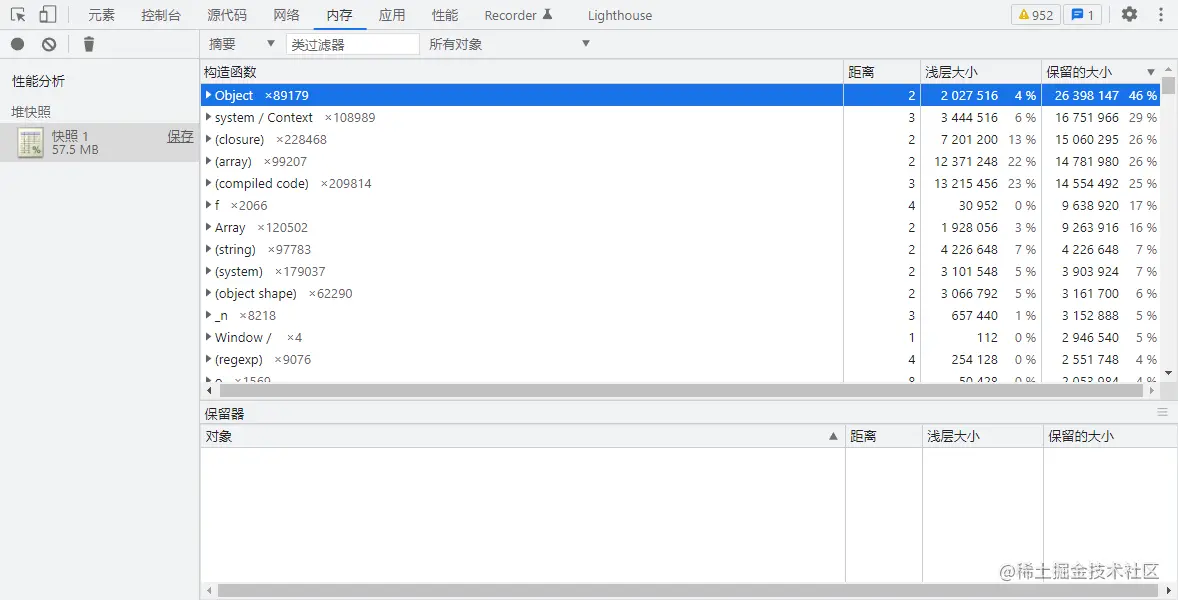The height and width of the screenshot is (600, 1178).
Task: Sort retainers by the 对象 column header
Action: coord(522,436)
